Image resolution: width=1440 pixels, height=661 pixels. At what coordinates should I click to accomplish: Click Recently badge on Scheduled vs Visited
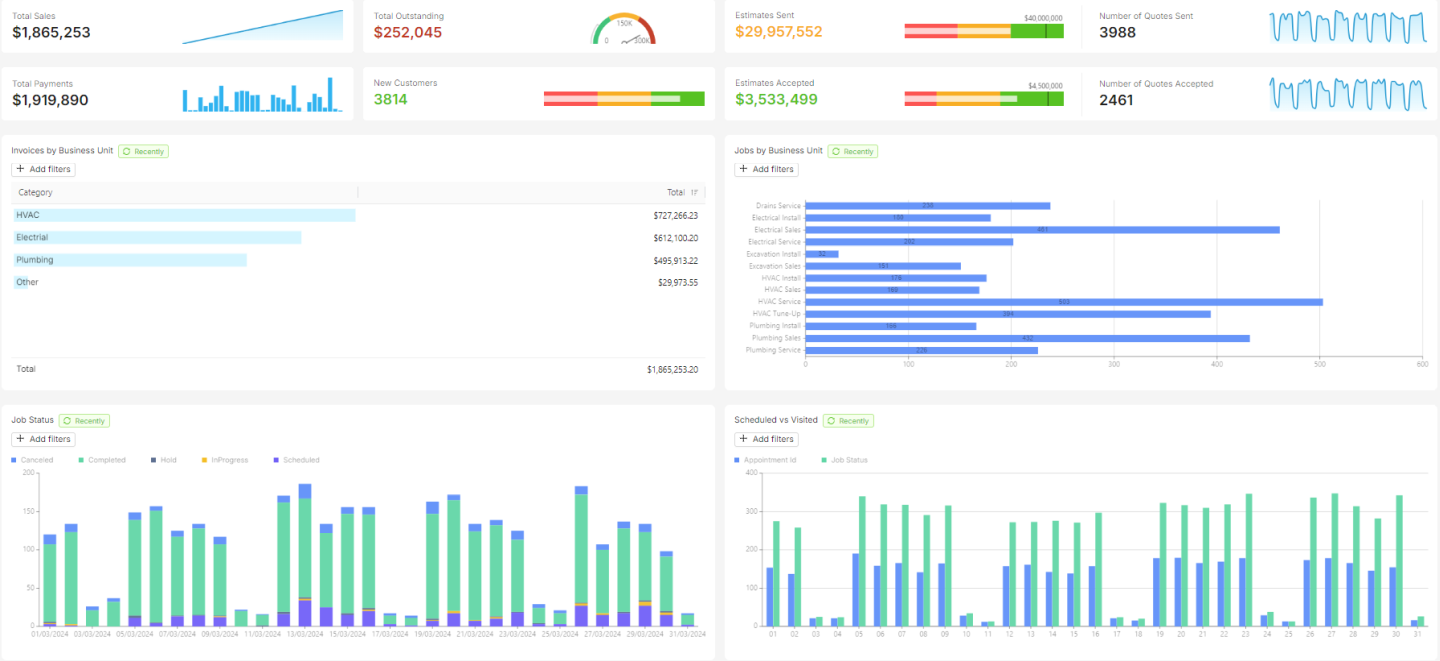tap(848, 421)
